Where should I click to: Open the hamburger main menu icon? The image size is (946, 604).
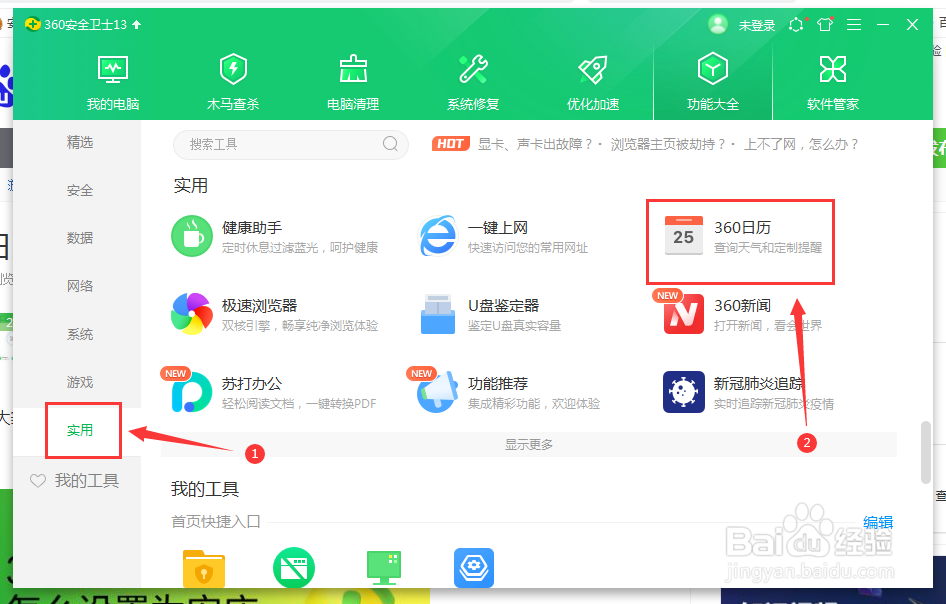(854, 24)
